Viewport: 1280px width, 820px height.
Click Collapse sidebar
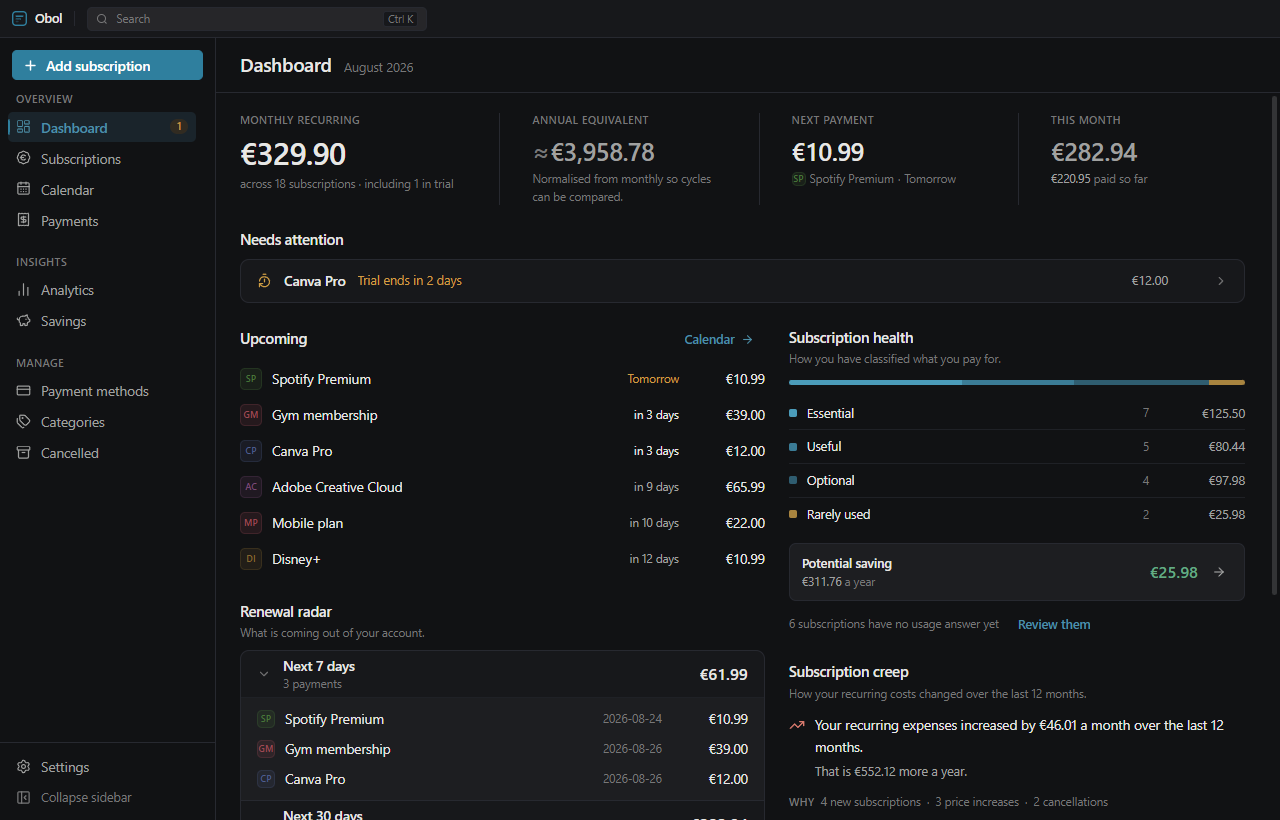click(102, 797)
